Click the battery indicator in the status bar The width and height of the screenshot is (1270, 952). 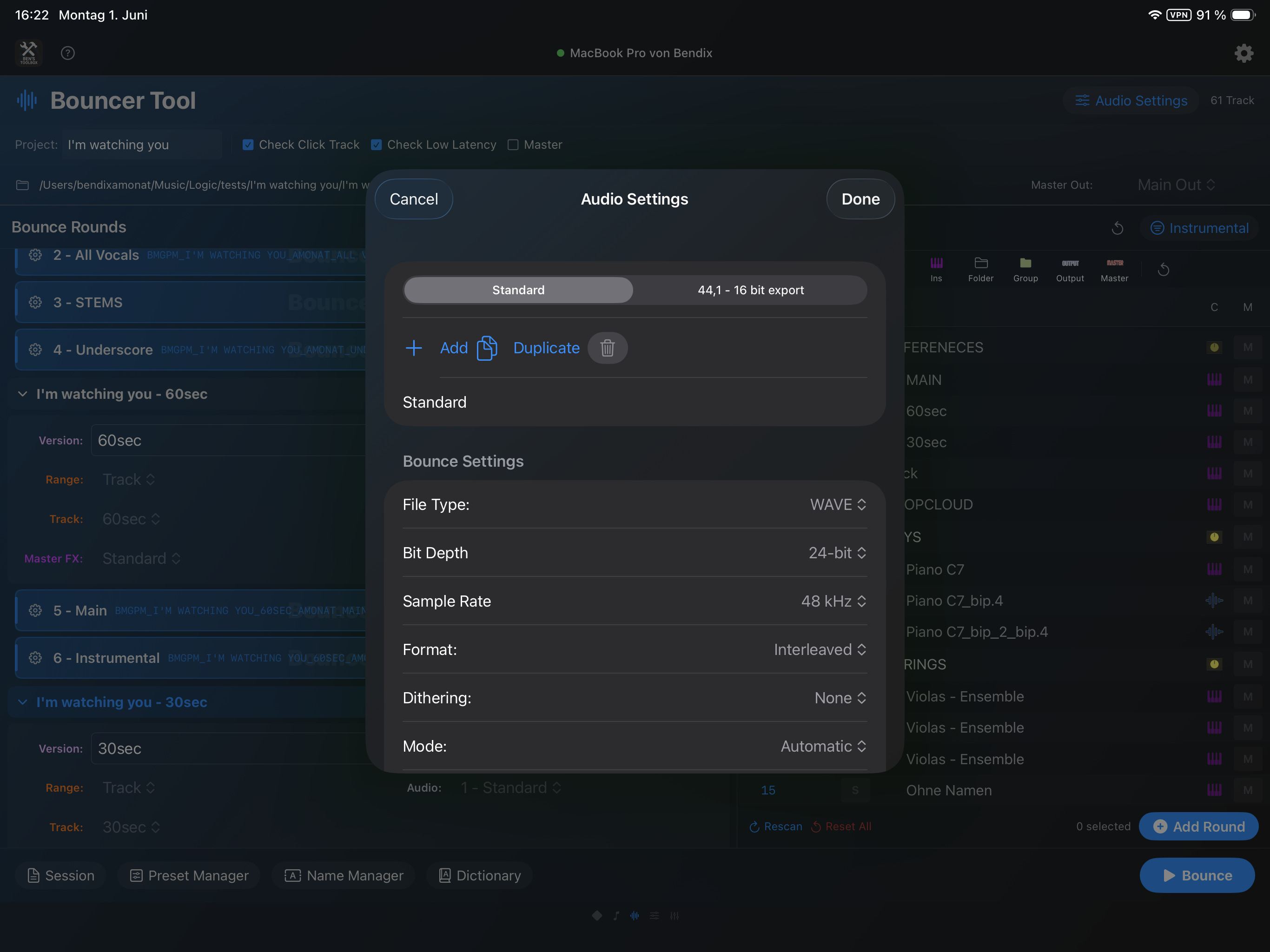click(1243, 15)
